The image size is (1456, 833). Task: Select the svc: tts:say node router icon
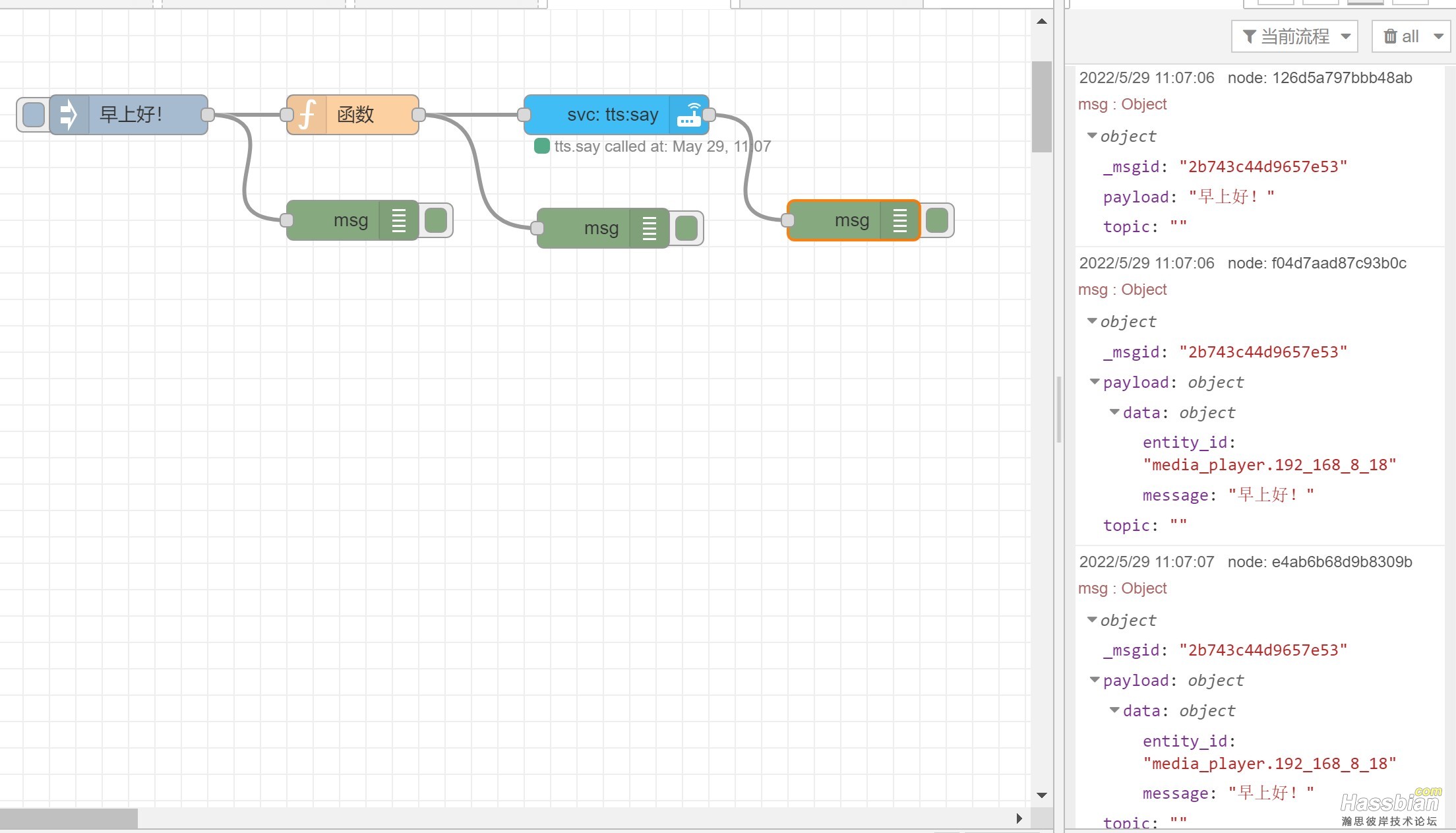688,115
